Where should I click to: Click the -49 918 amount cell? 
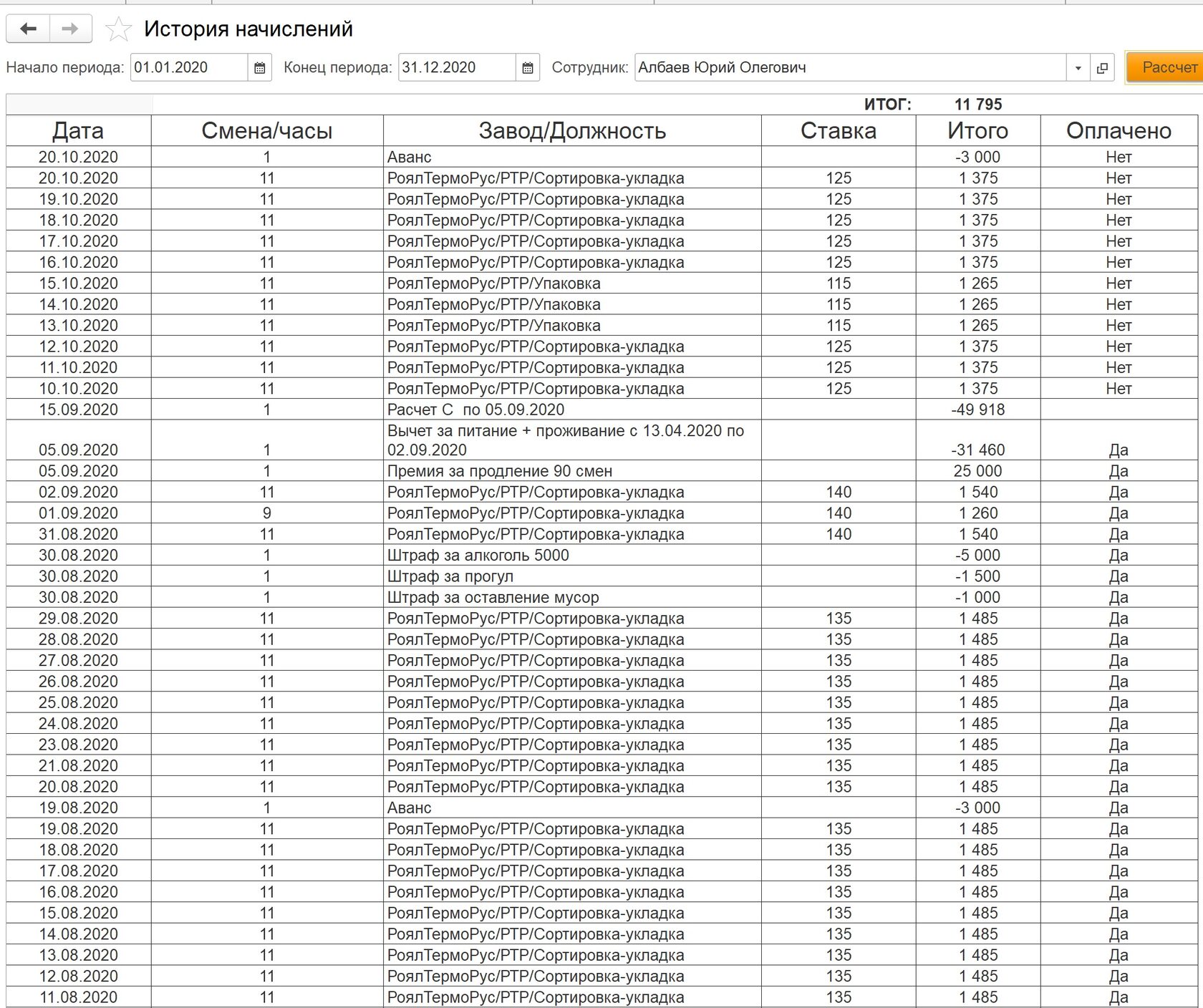pyautogui.click(x=978, y=409)
